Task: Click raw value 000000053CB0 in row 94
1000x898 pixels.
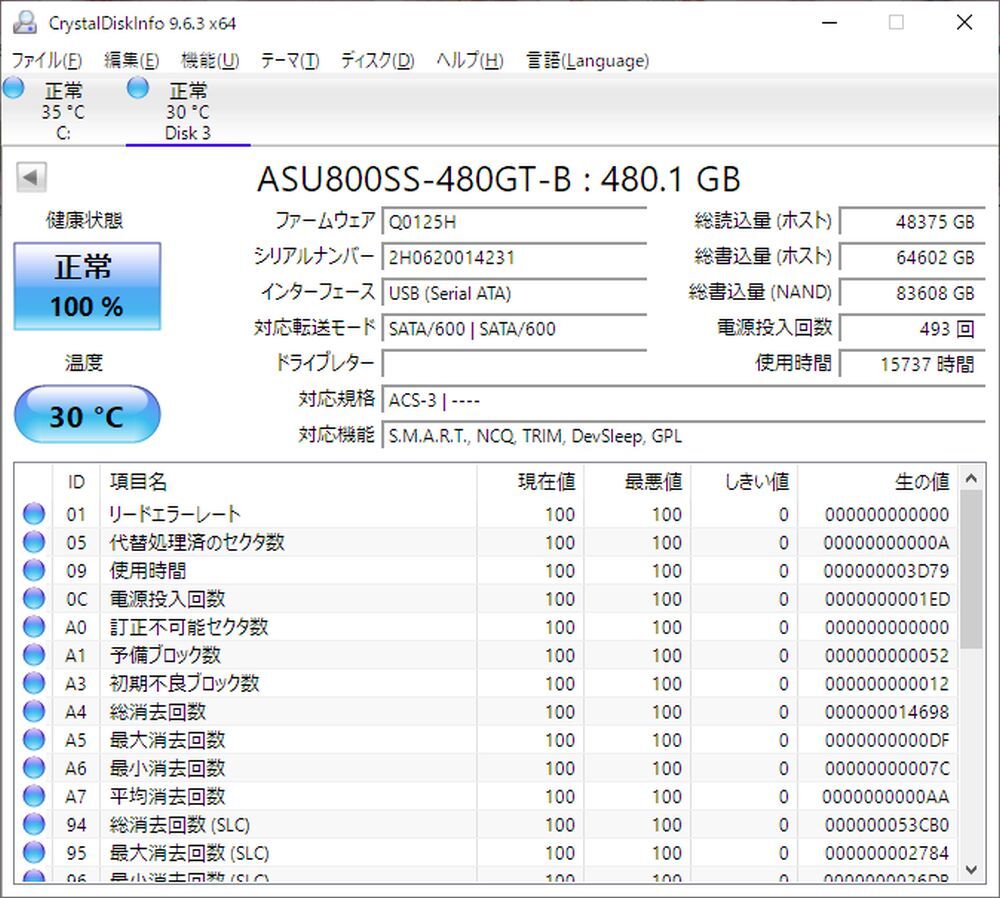Action: pos(886,825)
